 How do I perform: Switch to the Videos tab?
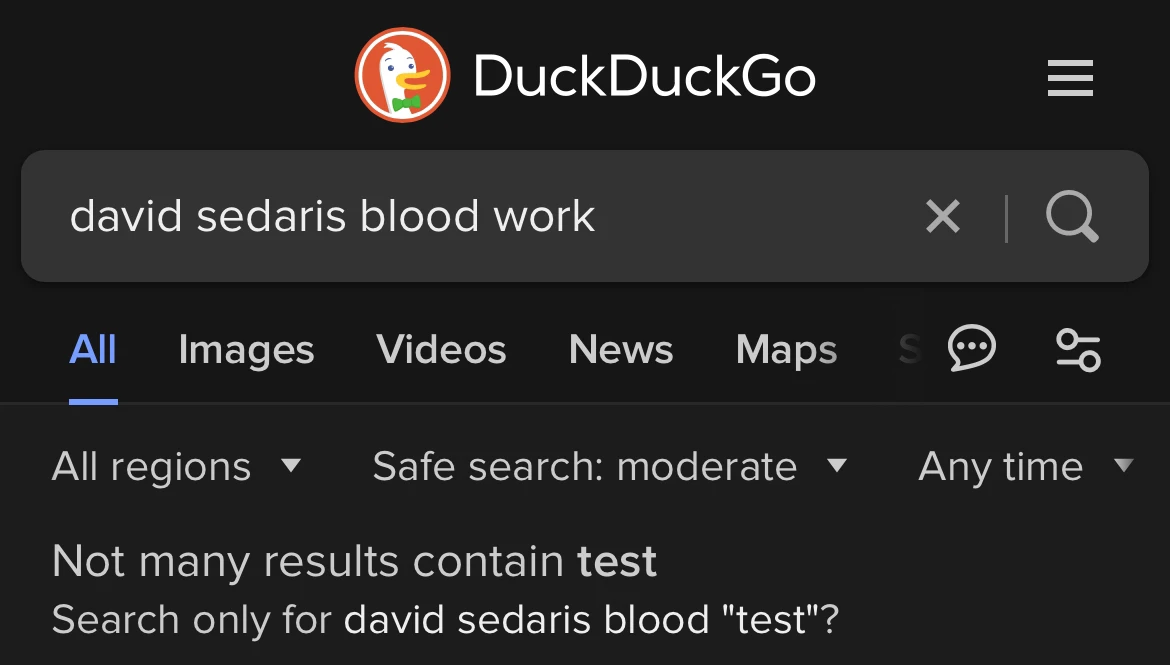[441, 349]
